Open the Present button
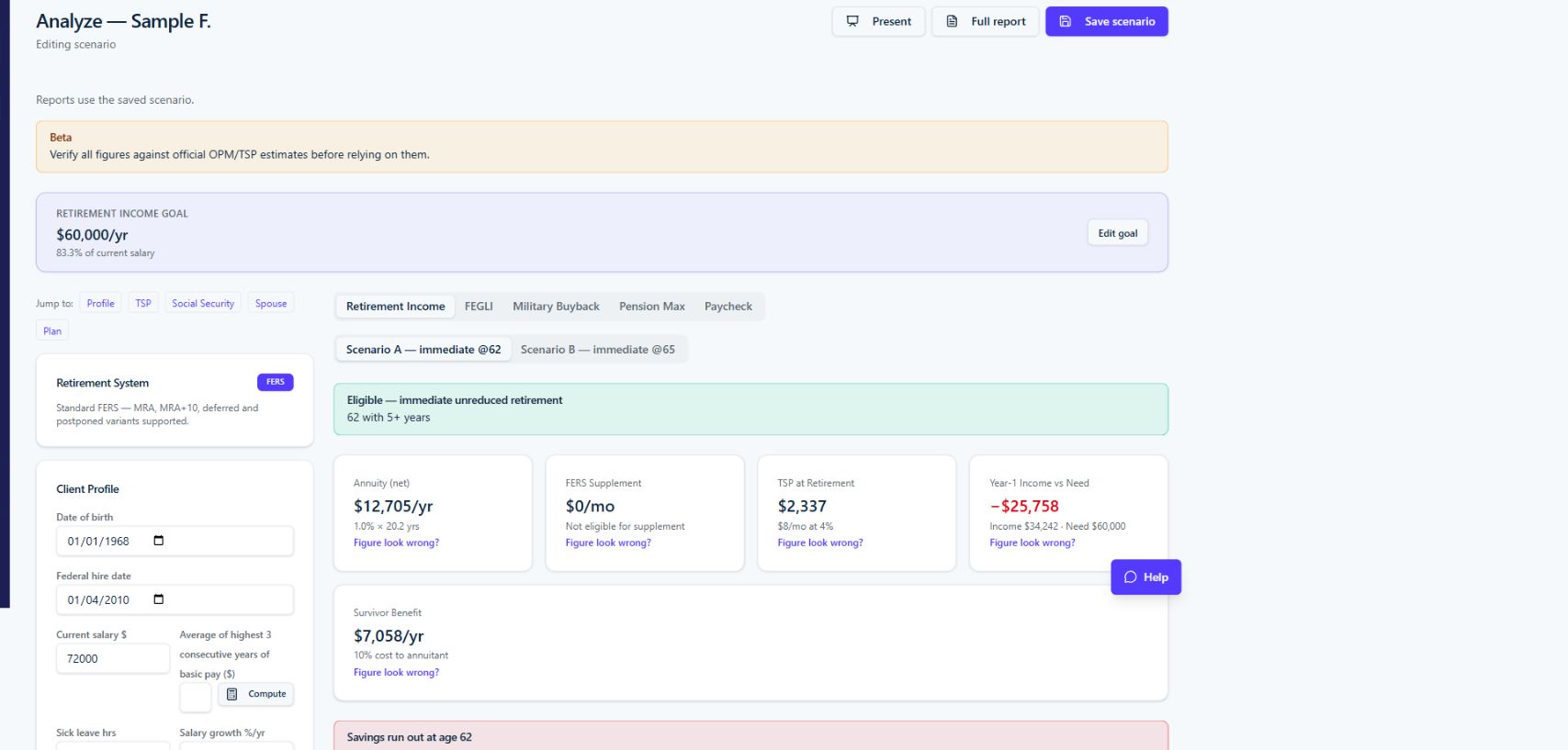The image size is (1568, 750). [x=878, y=21]
